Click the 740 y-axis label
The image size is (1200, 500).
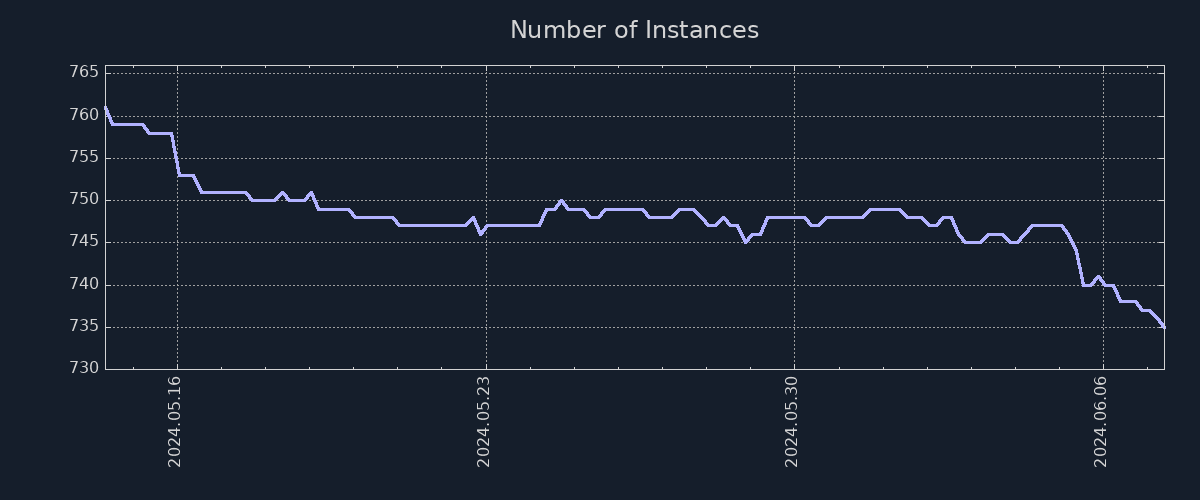pyautogui.click(x=84, y=284)
